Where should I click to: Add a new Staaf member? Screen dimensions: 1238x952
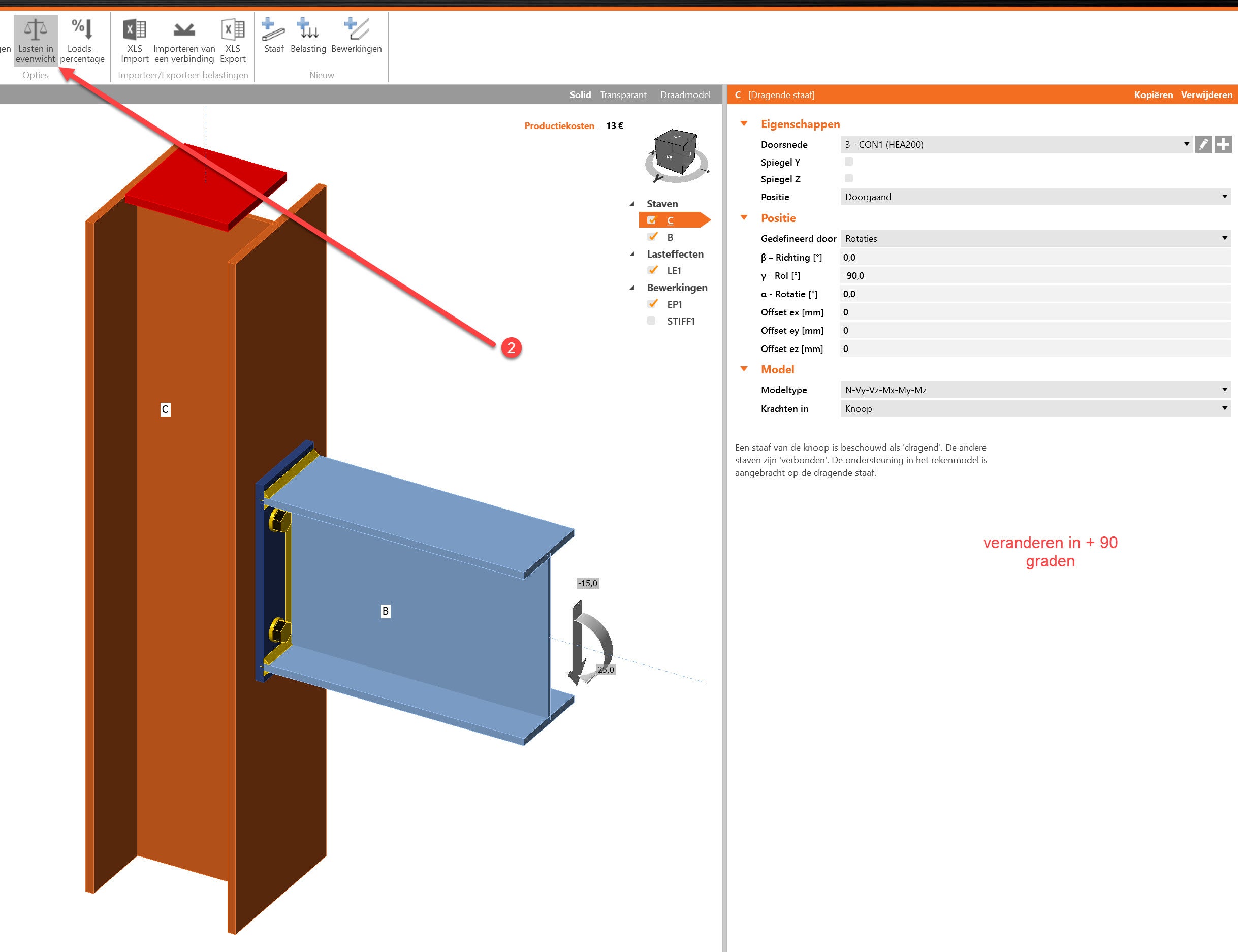pyautogui.click(x=273, y=29)
